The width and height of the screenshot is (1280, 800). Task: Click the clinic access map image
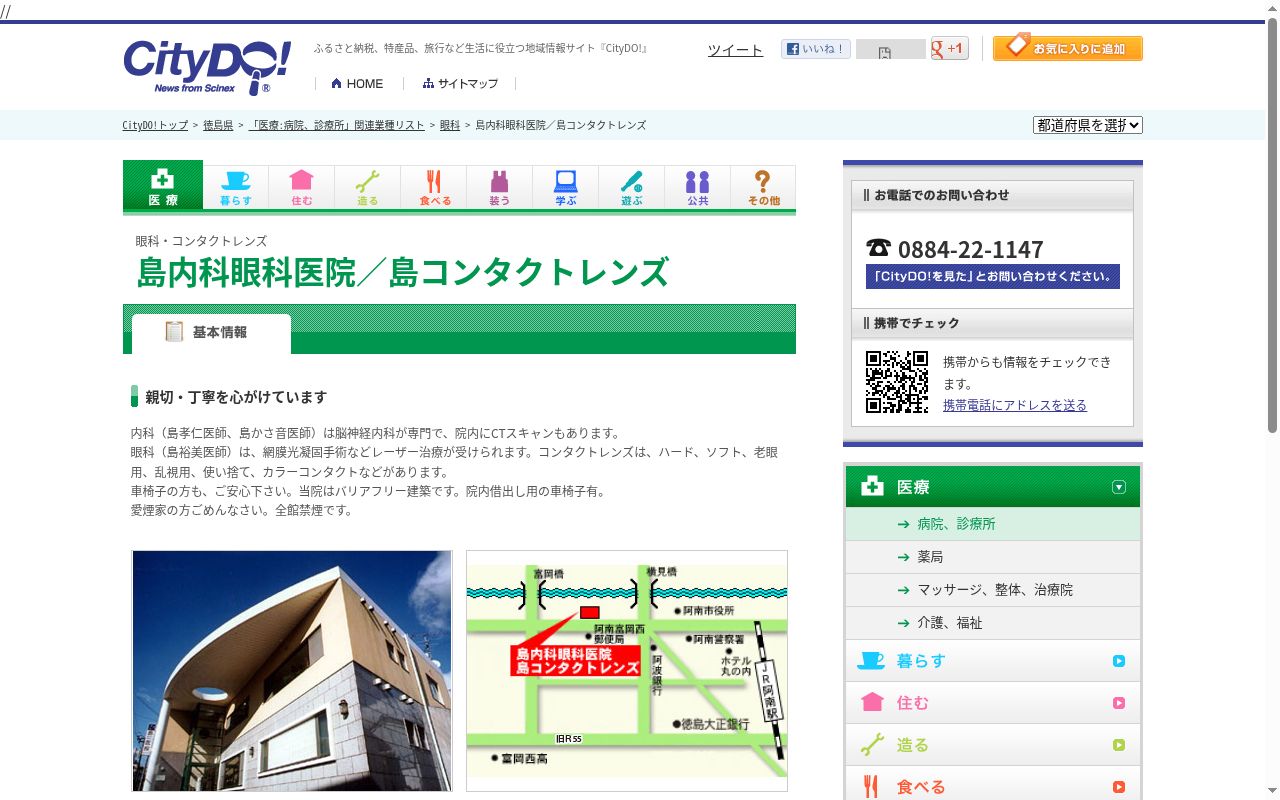[x=627, y=671]
